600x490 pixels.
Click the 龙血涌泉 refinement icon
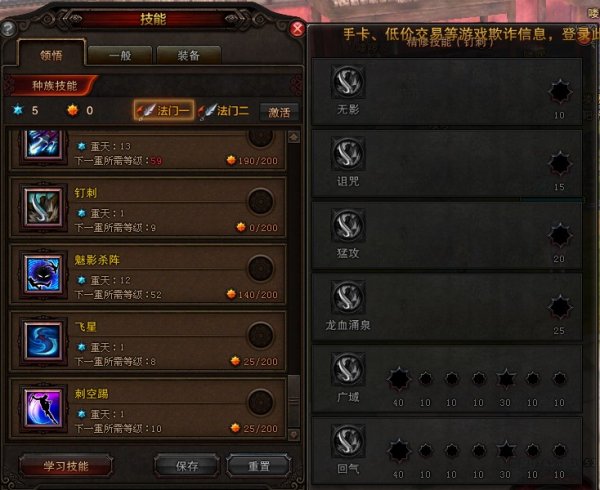tap(348, 297)
